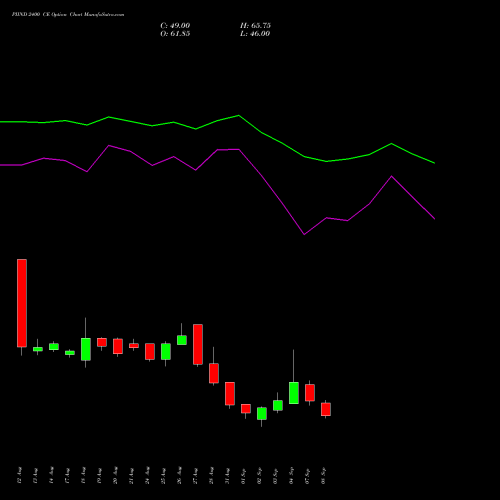The width and height of the screenshot is (500, 500).
Task: Click the close value C: 49.00
Action: [x=175, y=26]
